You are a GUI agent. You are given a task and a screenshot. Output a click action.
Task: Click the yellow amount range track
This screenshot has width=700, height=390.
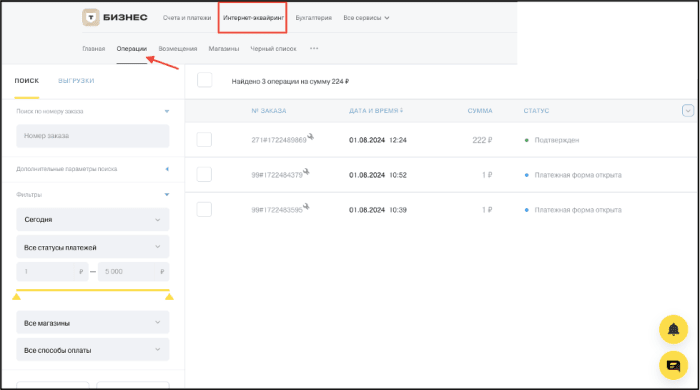(93, 290)
